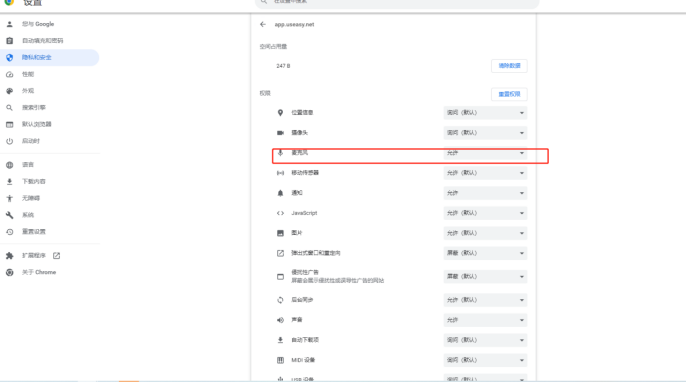Click the settings search field at top
The height and width of the screenshot is (383, 686).
(397, 3)
